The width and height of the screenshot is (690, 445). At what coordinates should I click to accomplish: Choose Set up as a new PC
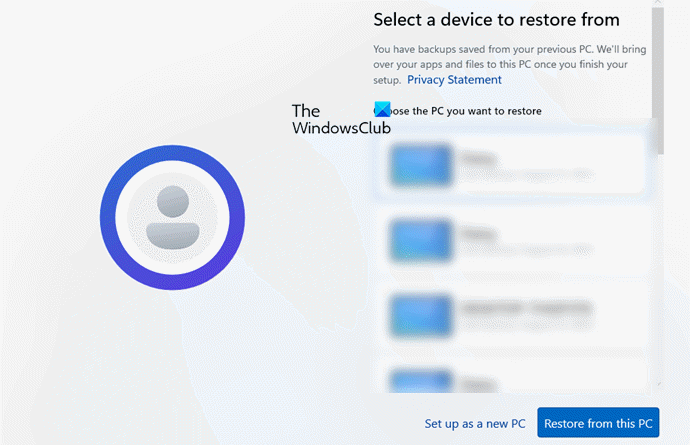[x=475, y=423]
